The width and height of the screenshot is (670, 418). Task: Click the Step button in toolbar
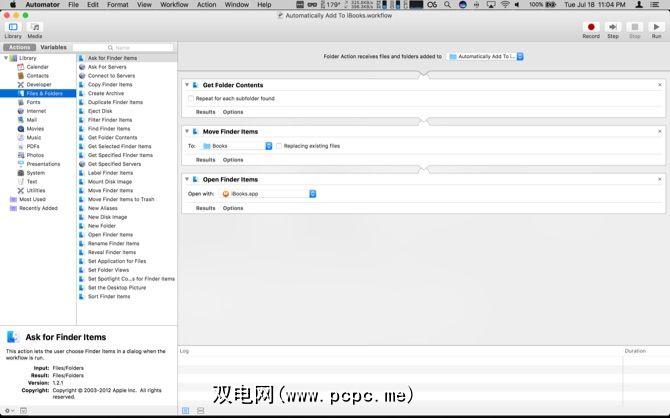[x=613, y=27]
